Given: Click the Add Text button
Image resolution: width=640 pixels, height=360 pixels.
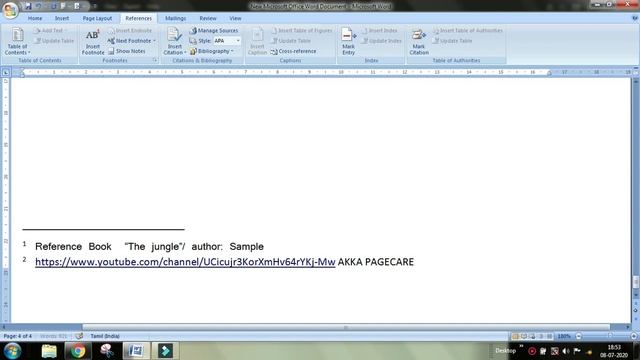Looking at the screenshot, I should tap(52, 31).
